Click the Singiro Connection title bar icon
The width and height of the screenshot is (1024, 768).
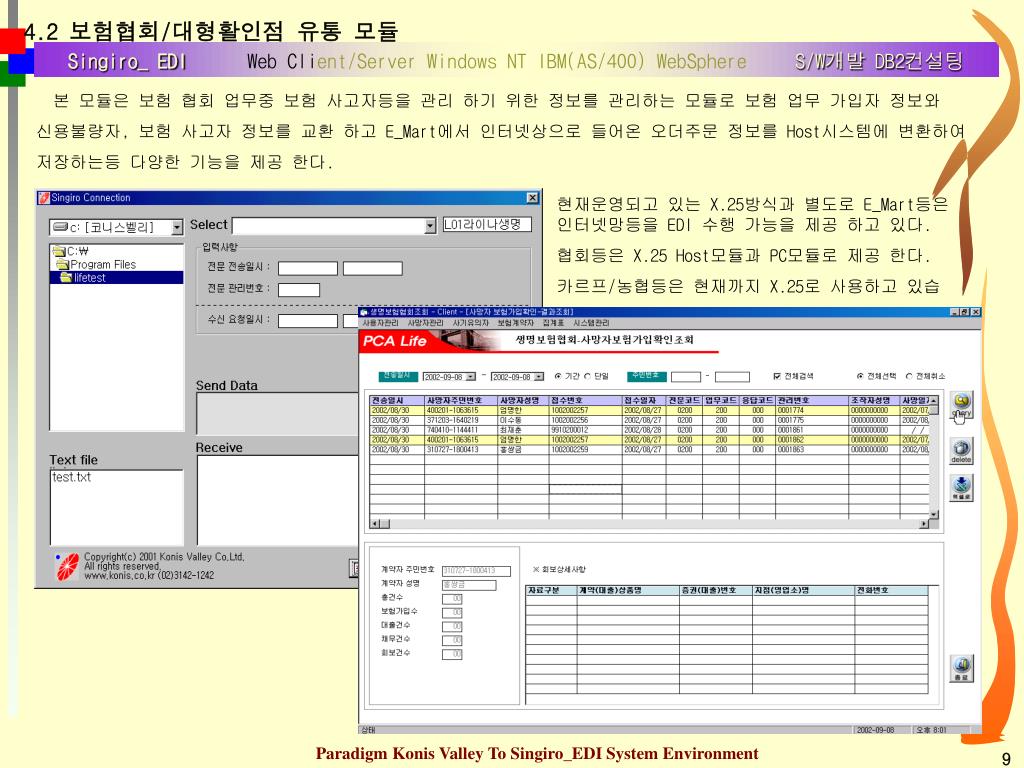click(43, 198)
